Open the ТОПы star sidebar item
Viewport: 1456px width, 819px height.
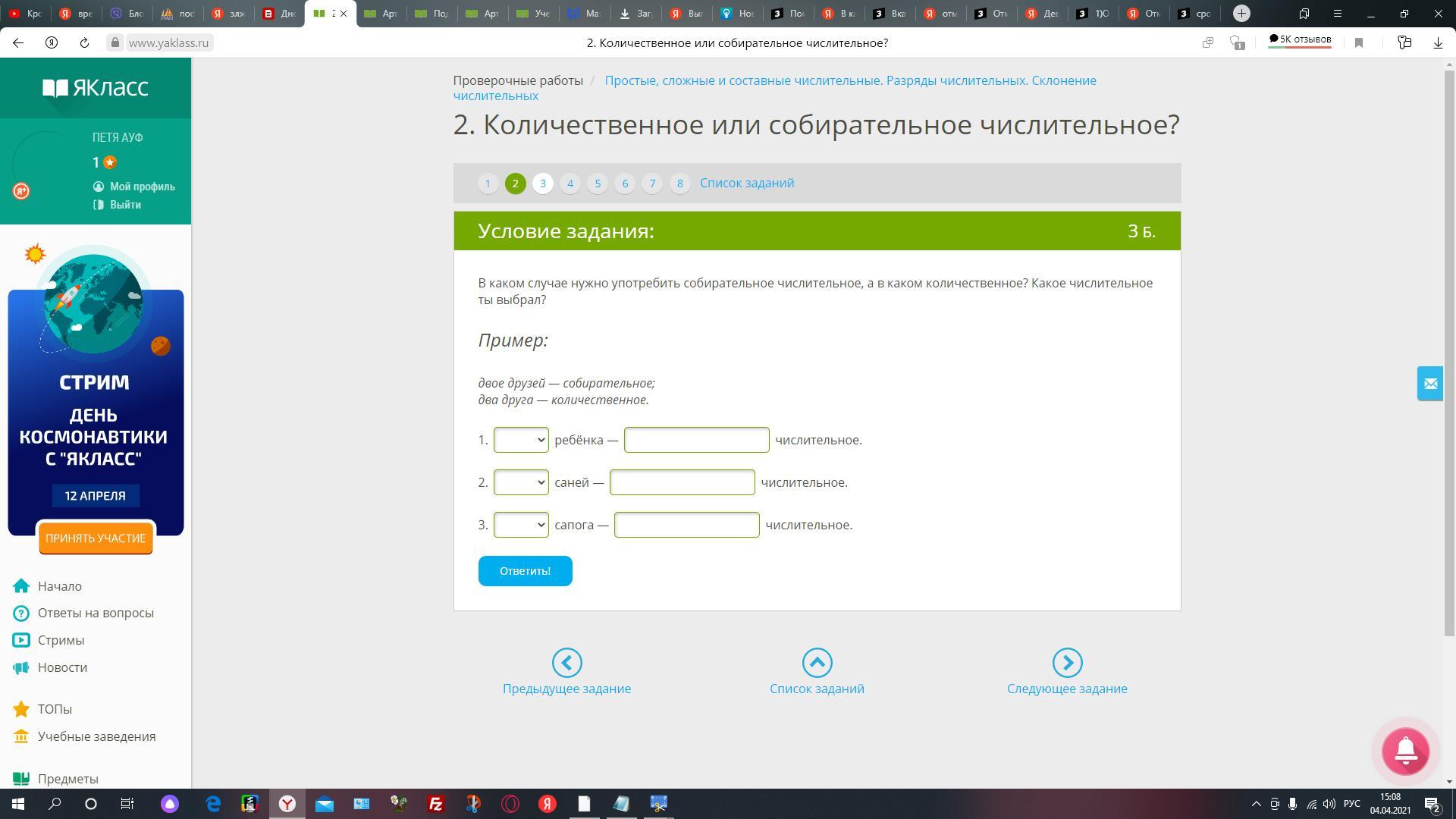(x=55, y=709)
